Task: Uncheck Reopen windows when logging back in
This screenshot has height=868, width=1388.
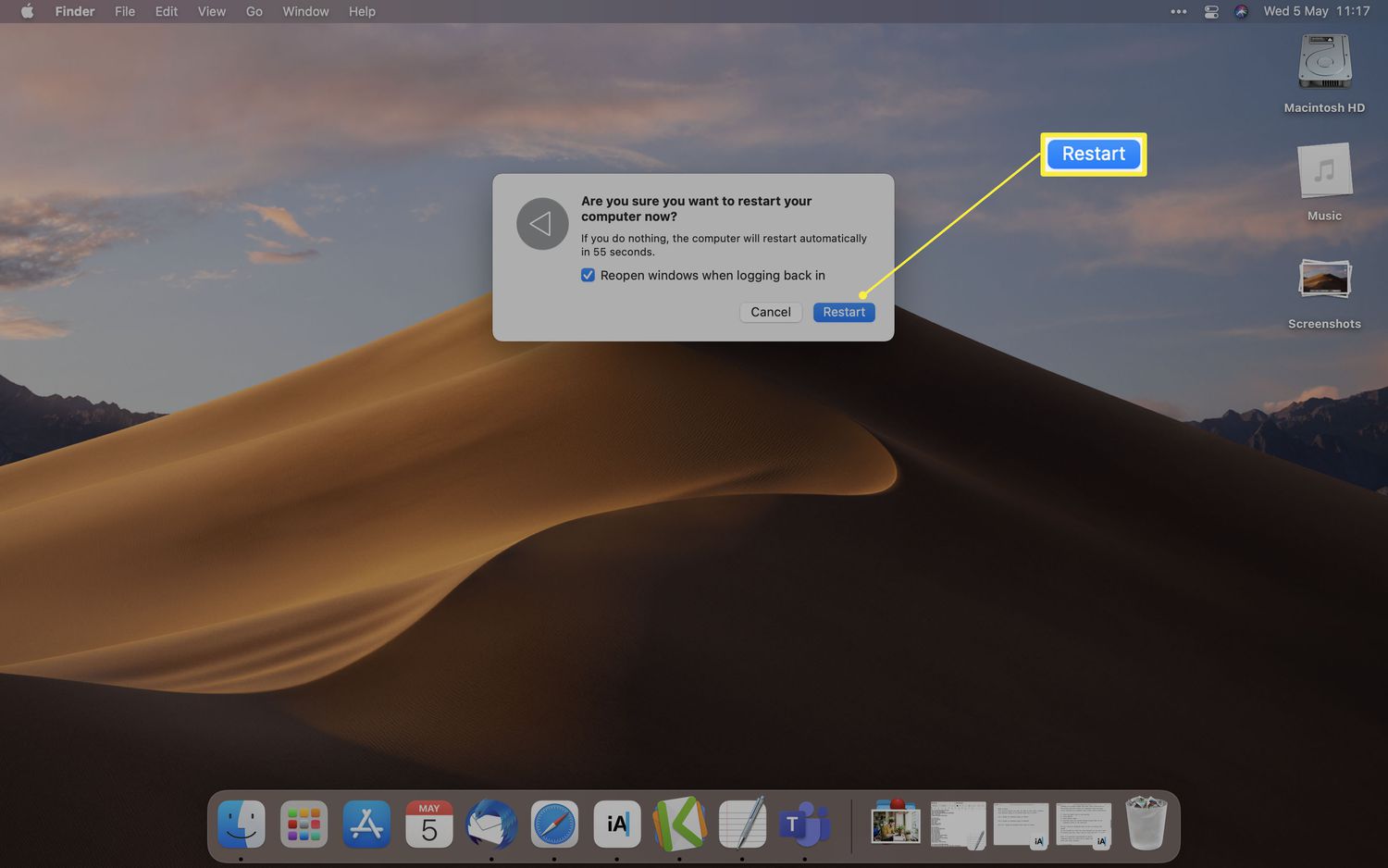Action: click(588, 276)
